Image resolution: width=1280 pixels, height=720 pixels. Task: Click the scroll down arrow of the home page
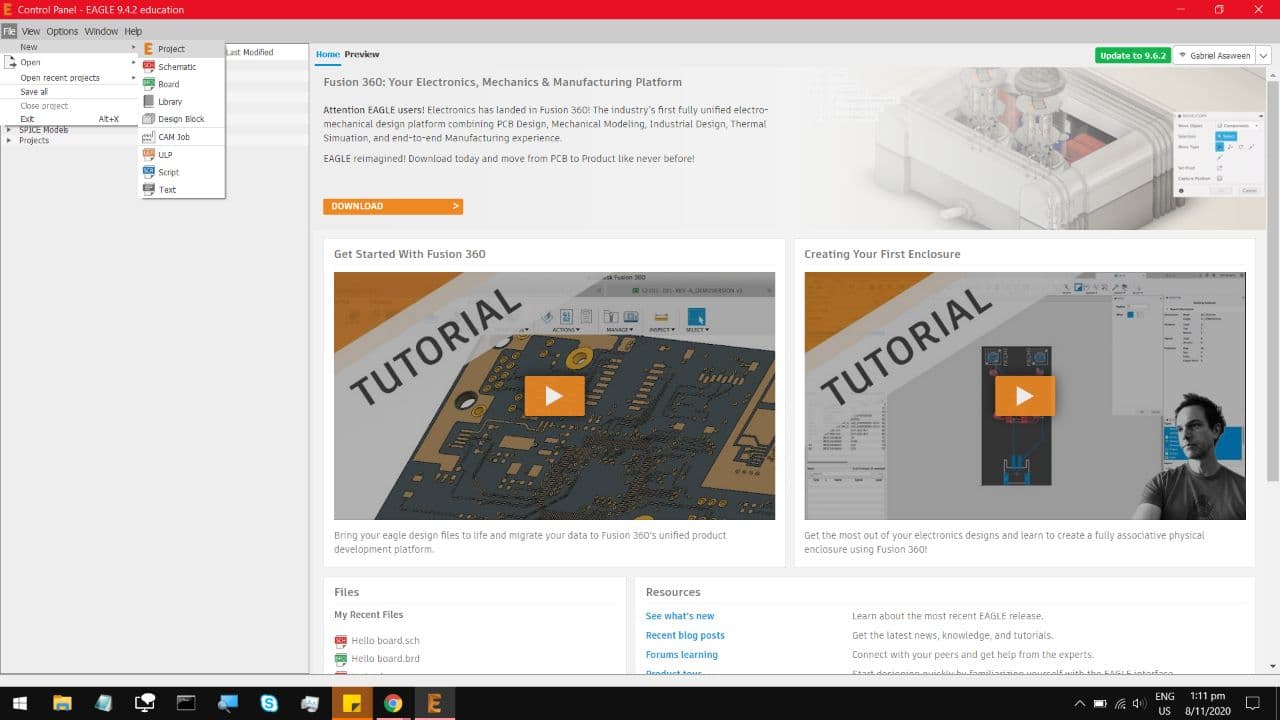coord(1273,666)
